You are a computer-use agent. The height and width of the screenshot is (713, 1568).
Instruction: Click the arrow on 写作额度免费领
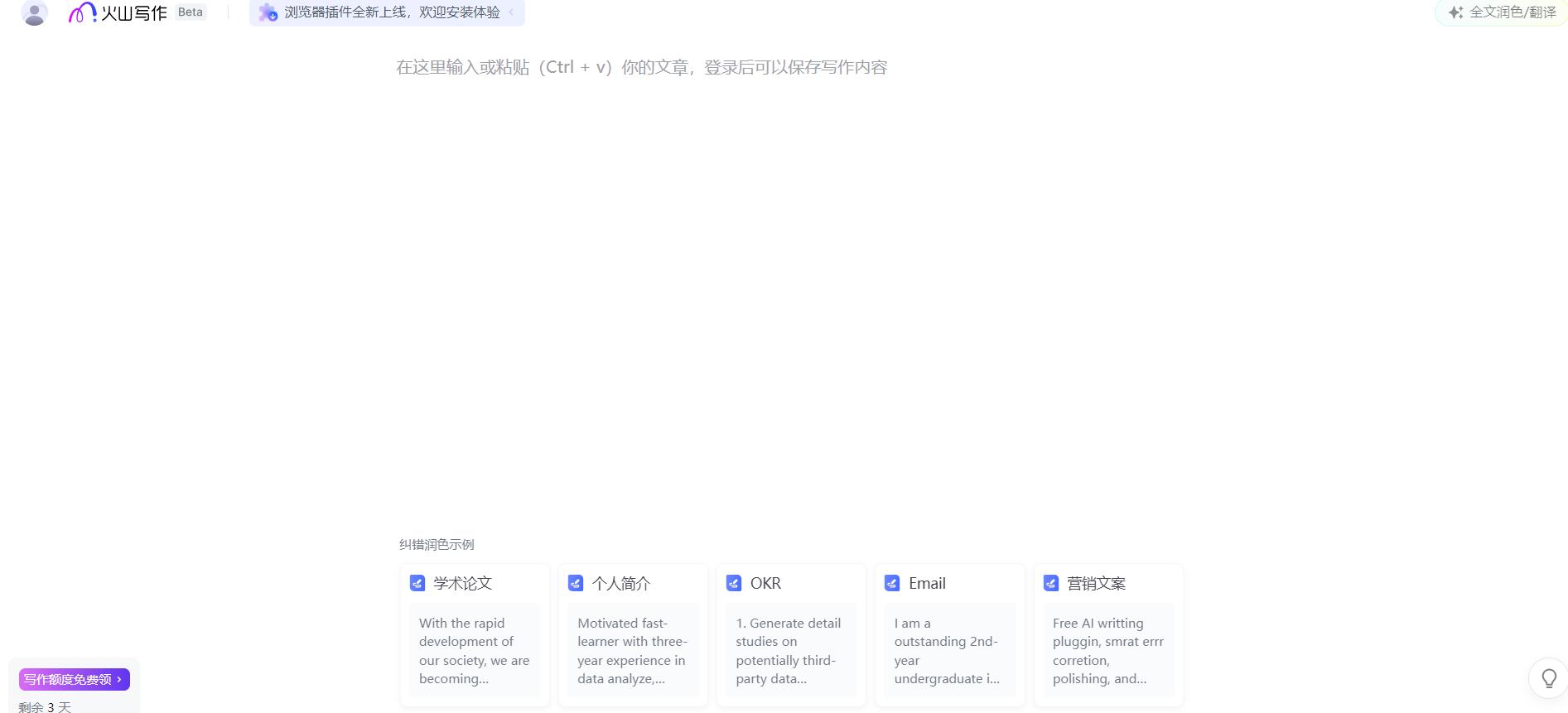tap(119, 679)
